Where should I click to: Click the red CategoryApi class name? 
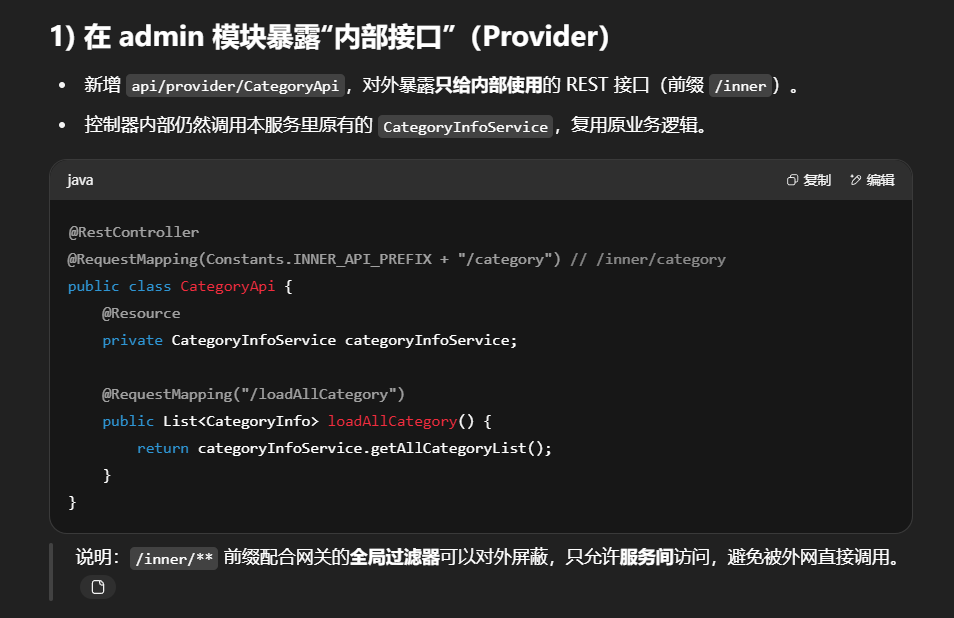pyautogui.click(x=227, y=286)
